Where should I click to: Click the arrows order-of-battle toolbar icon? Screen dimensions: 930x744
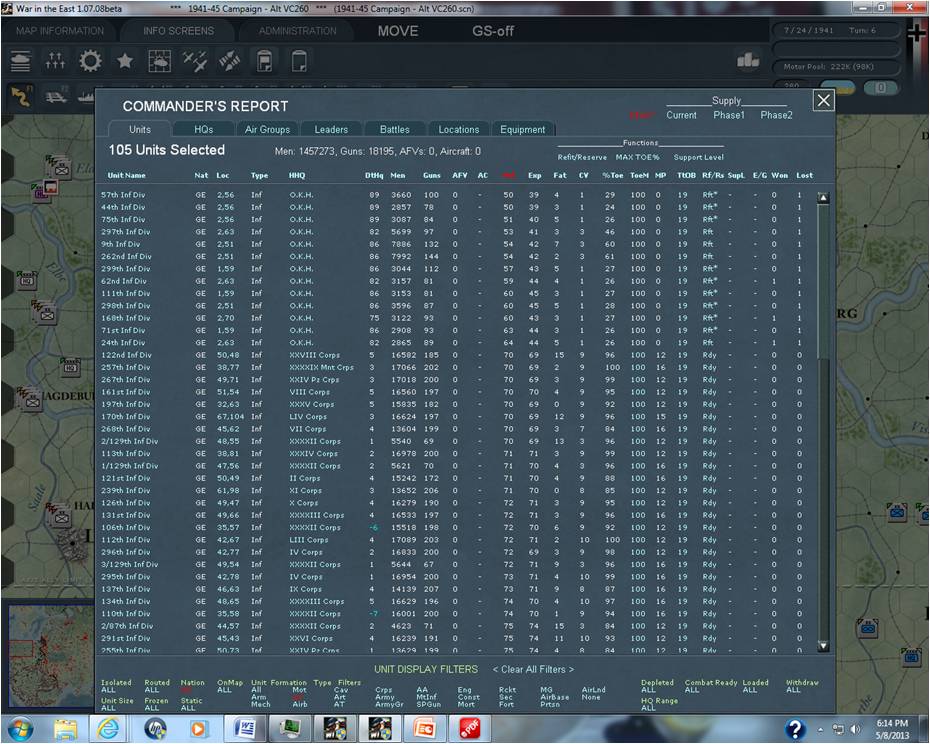pyautogui.click(x=55, y=61)
